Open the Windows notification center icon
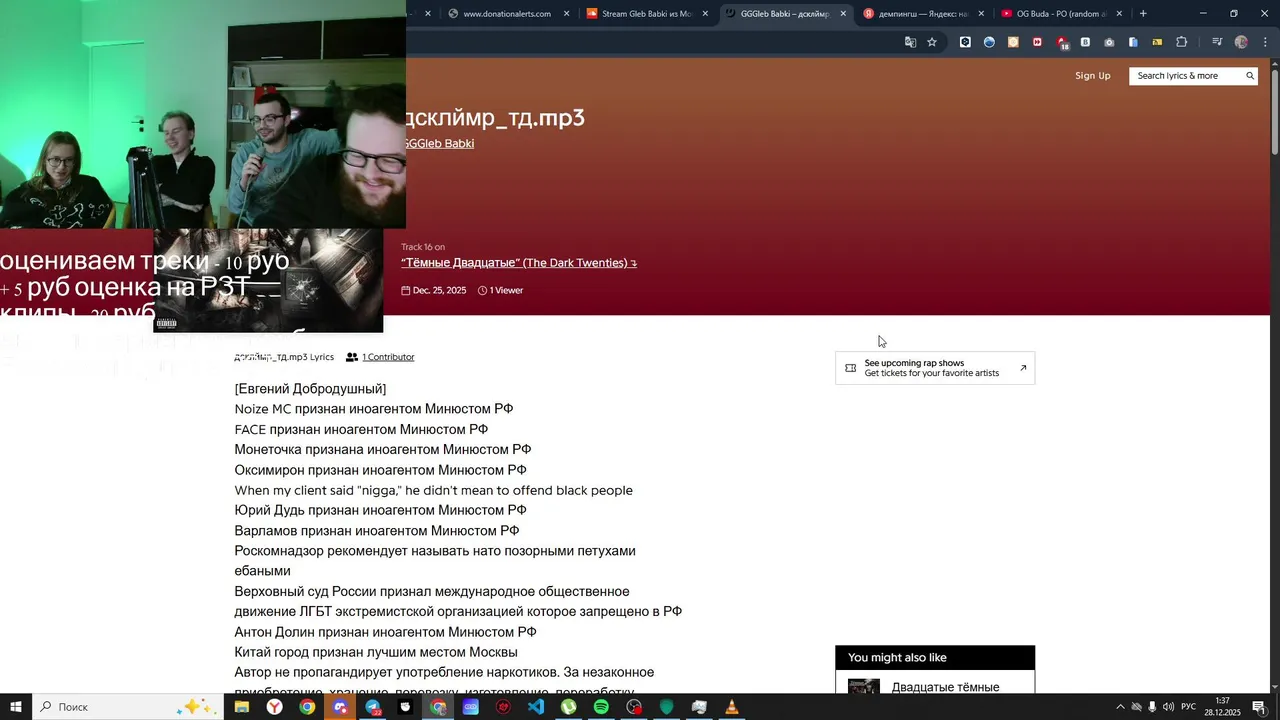 tap(1259, 707)
